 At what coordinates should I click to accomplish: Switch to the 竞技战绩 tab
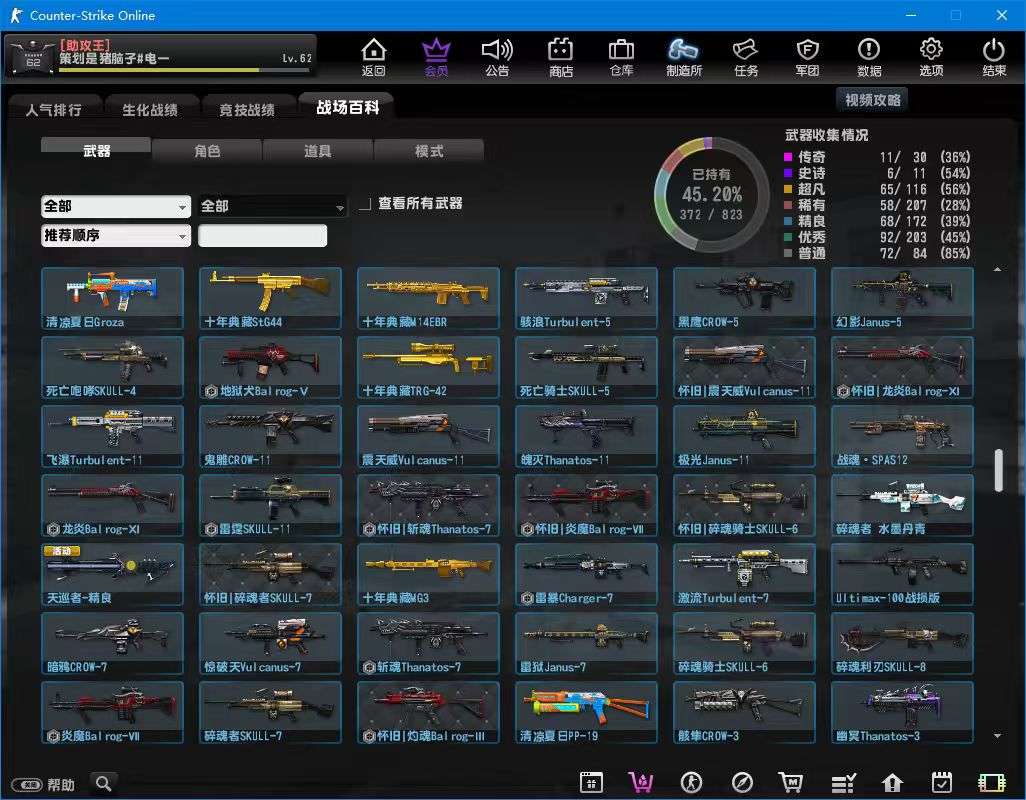247,109
